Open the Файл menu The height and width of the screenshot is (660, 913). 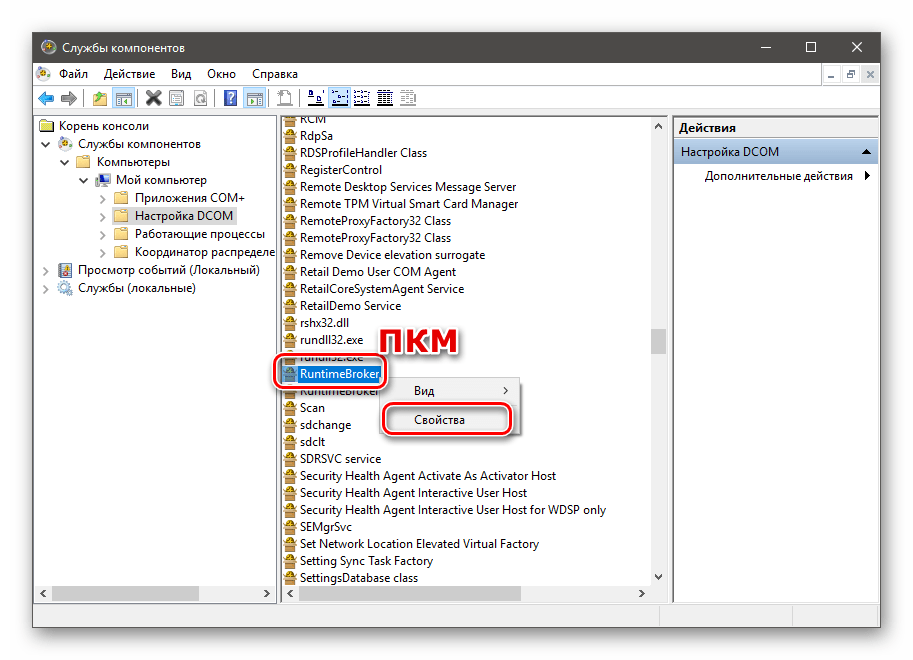tap(73, 74)
